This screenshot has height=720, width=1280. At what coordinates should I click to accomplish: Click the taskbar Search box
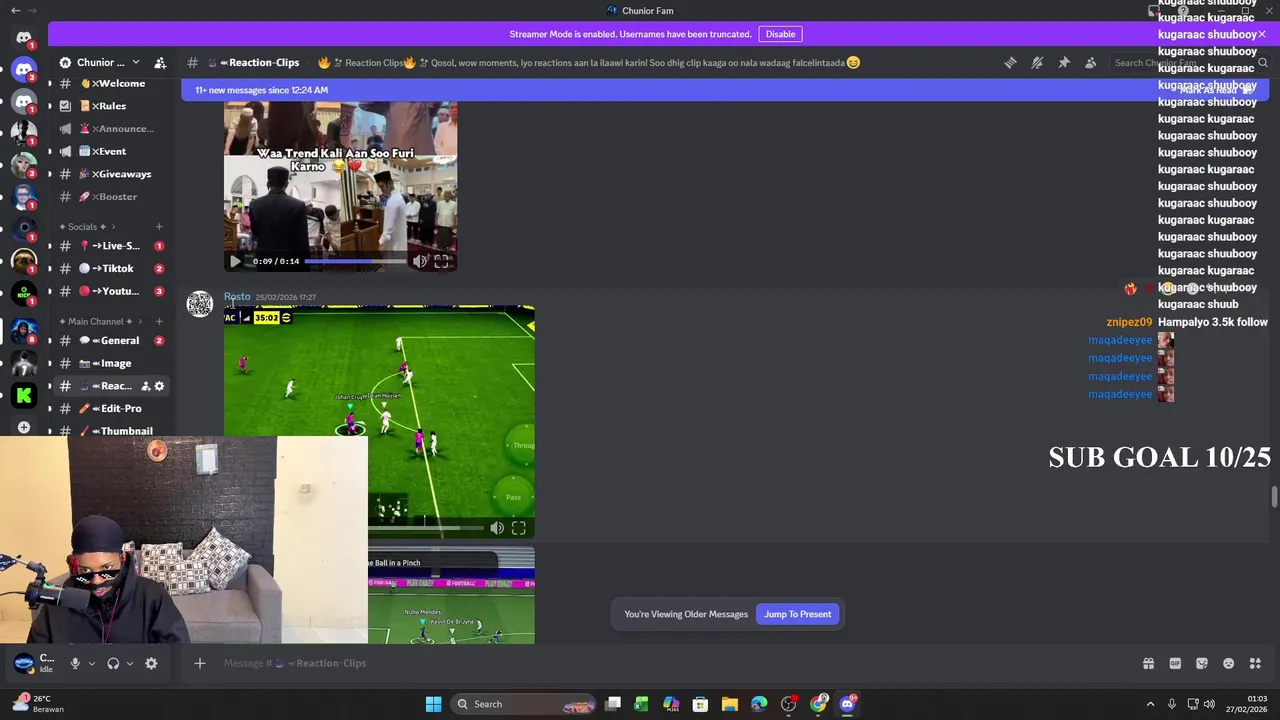(x=525, y=704)
